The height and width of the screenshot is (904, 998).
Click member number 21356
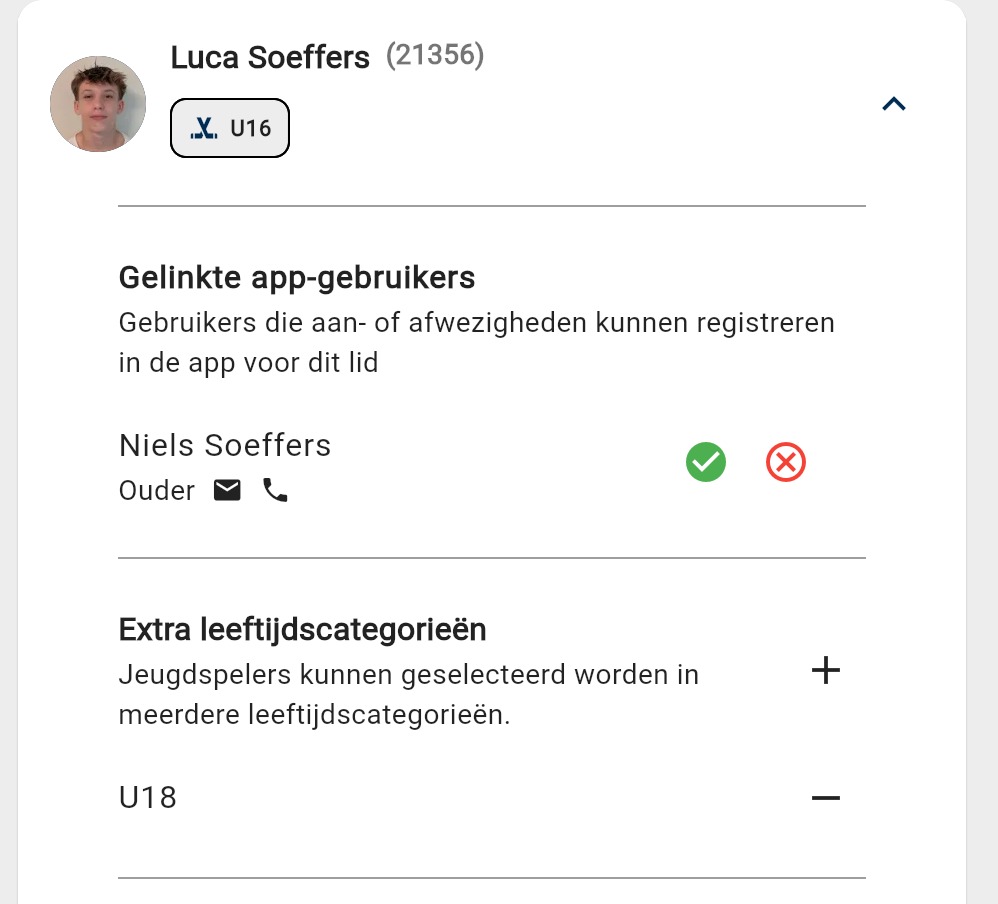(435, 56)
